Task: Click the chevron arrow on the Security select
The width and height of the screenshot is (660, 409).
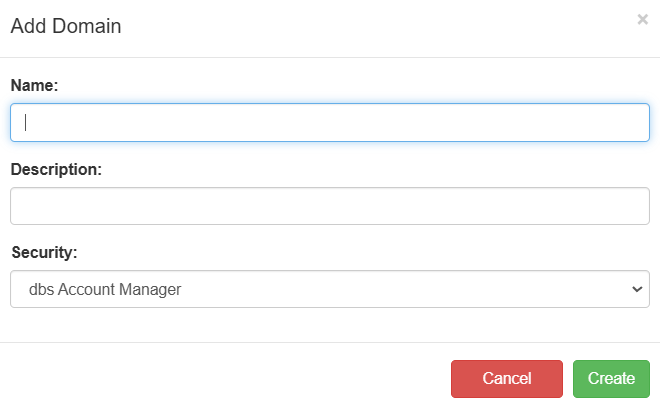Action: (x=637, y=289)
